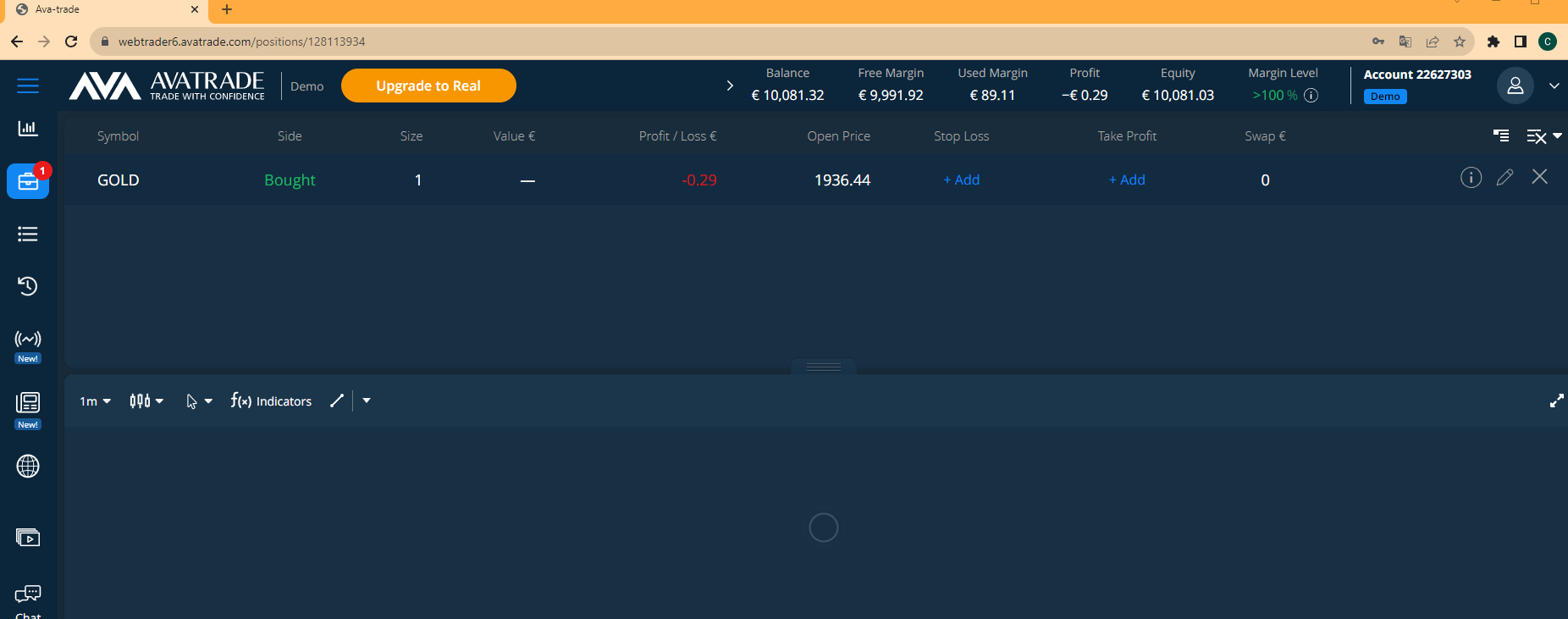Open the video tutorials icon
This screenshot has width=1568, height=619.
[28, 538]
